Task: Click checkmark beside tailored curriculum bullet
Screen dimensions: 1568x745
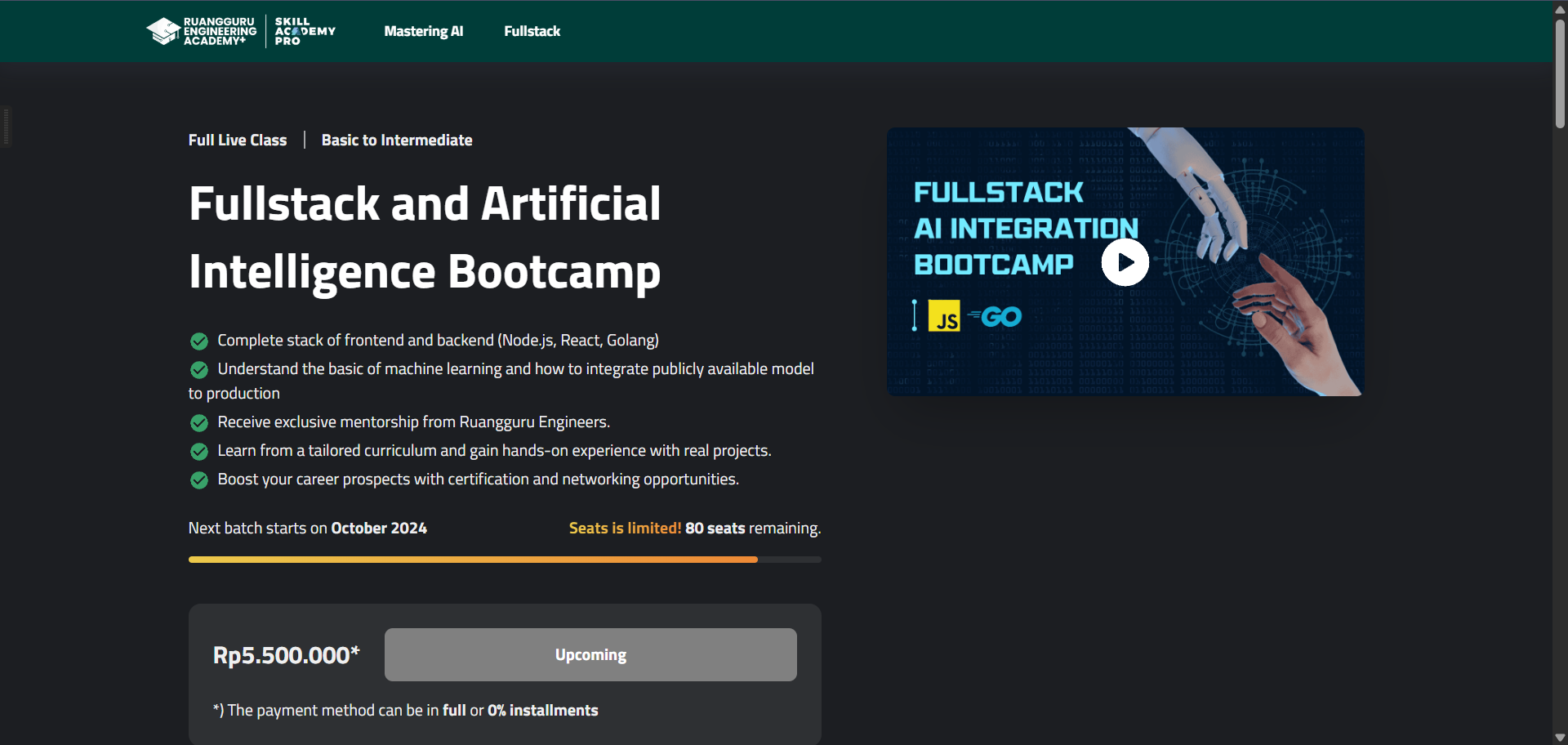Action: click(199, 451)
